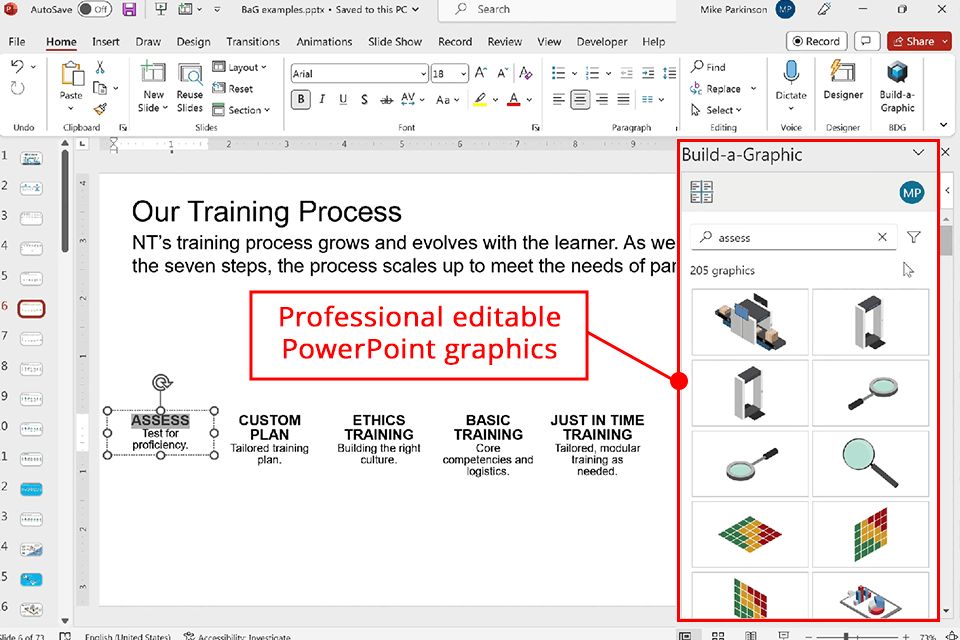Open the Section dropdown
The height and width of the screenshot is (640, 960).
[x=241, y=110]
